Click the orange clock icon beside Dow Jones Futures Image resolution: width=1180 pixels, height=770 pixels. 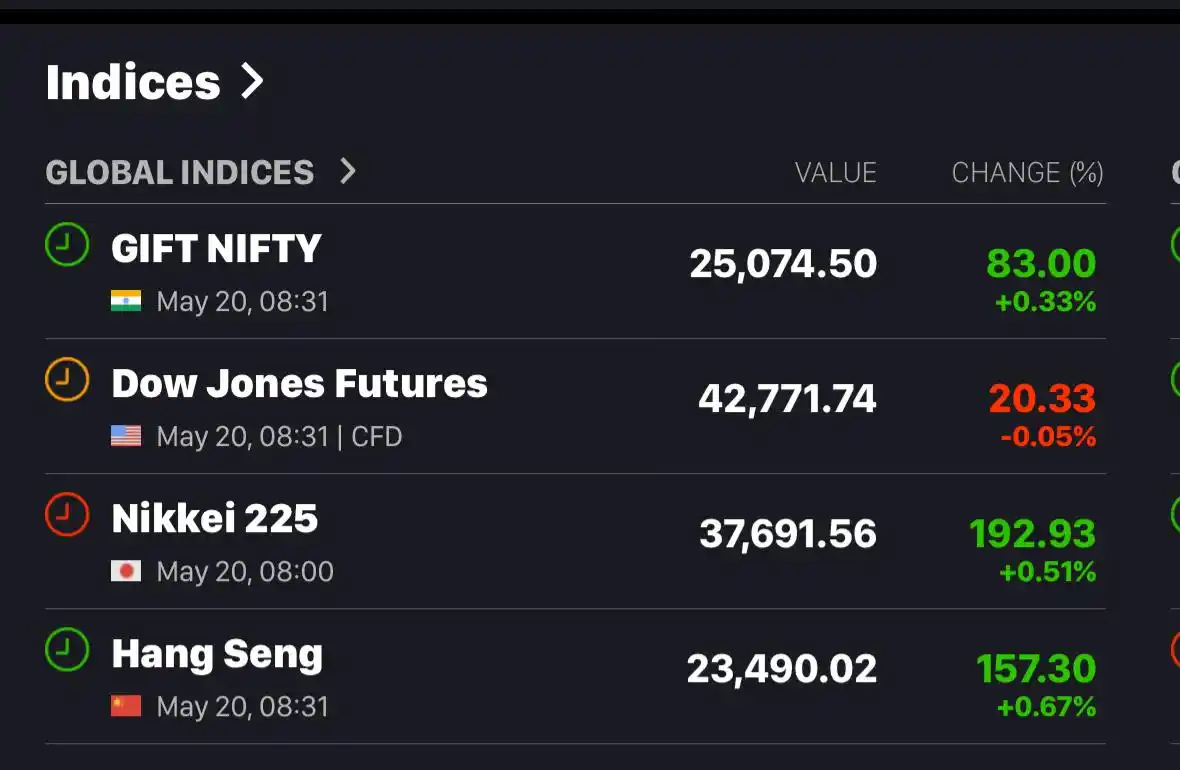[x=67, y=379]
